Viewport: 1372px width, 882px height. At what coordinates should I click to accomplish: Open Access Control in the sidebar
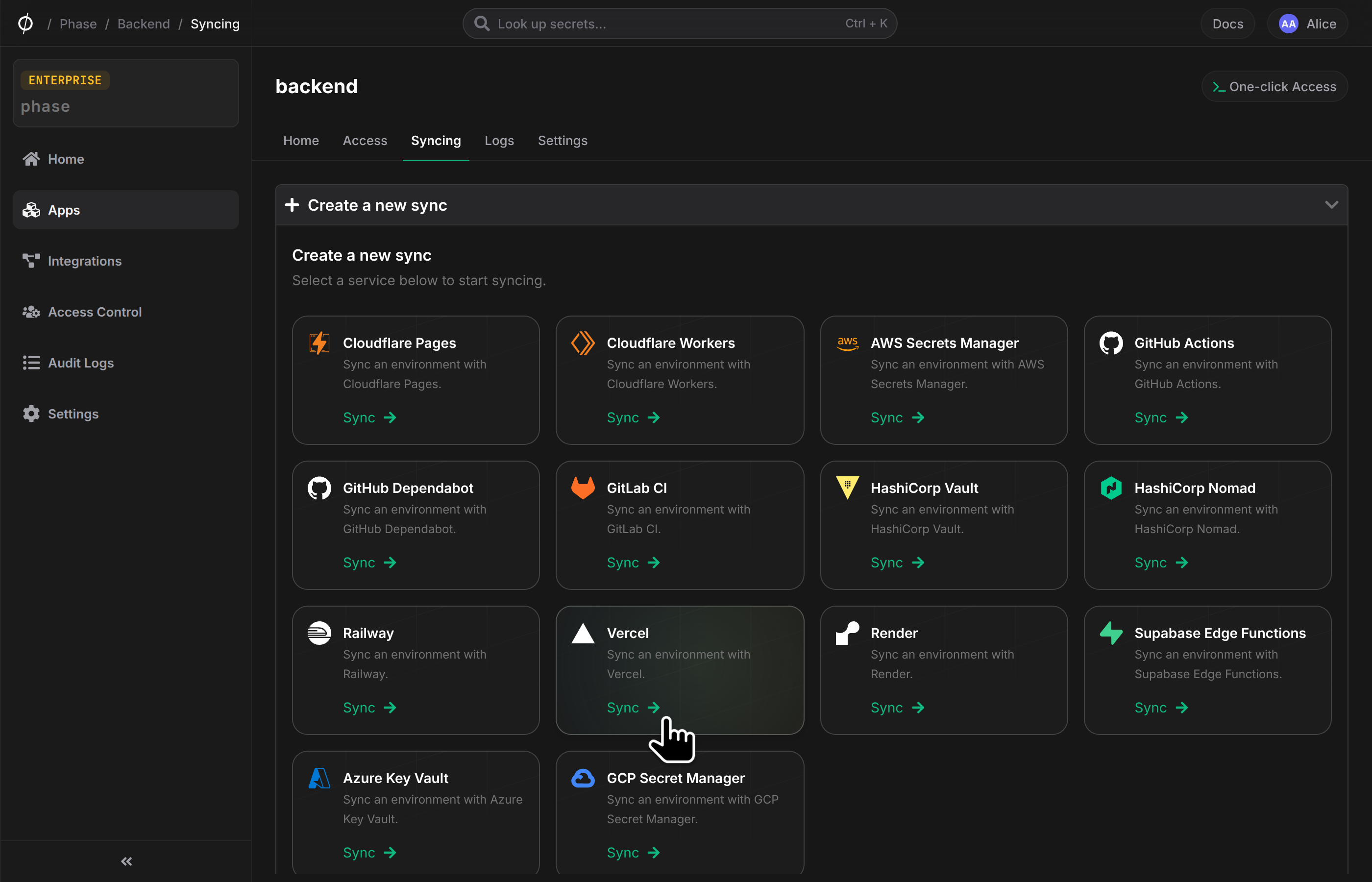pos(125,312)
